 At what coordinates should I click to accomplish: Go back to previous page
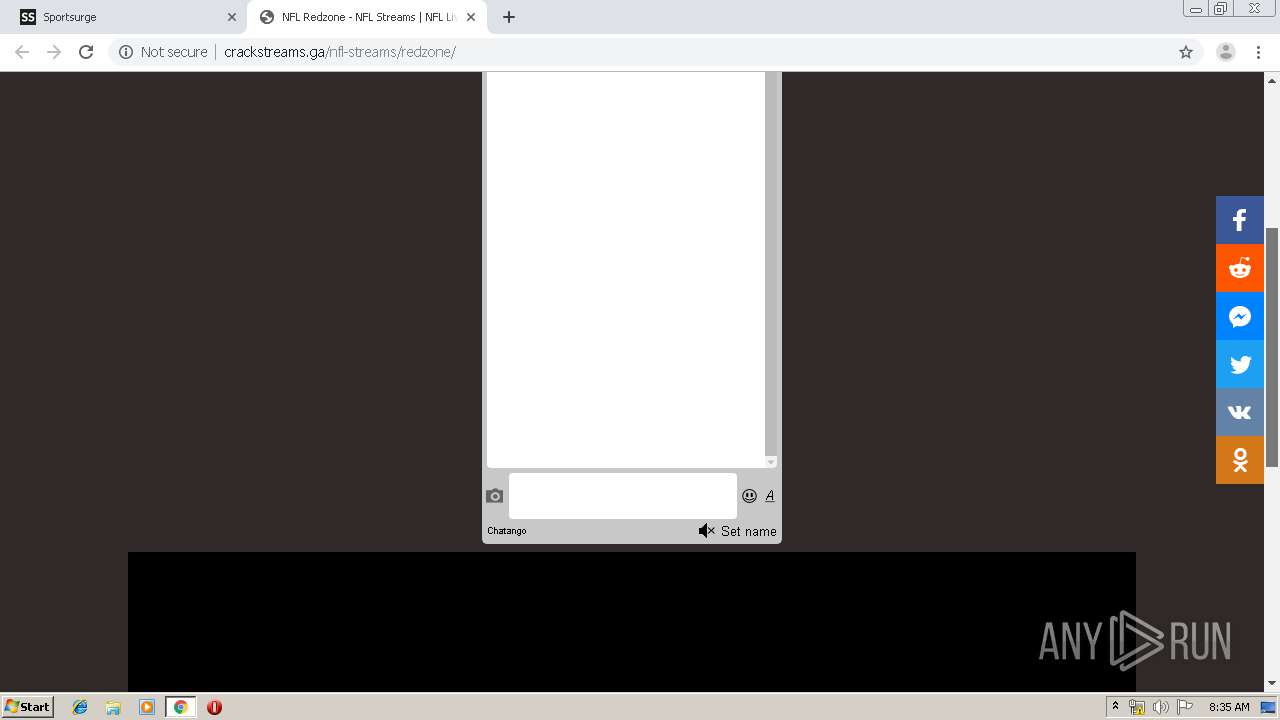[22, 52]
